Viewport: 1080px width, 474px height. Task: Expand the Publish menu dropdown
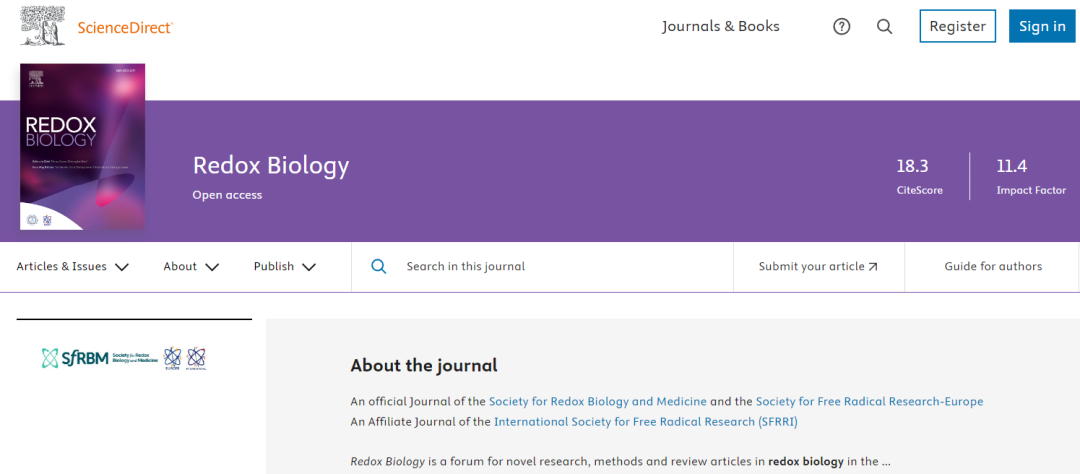tap(284, 267)
